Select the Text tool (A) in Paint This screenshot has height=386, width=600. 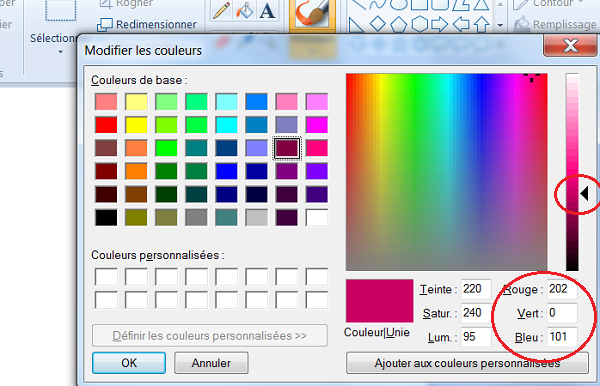267,11
